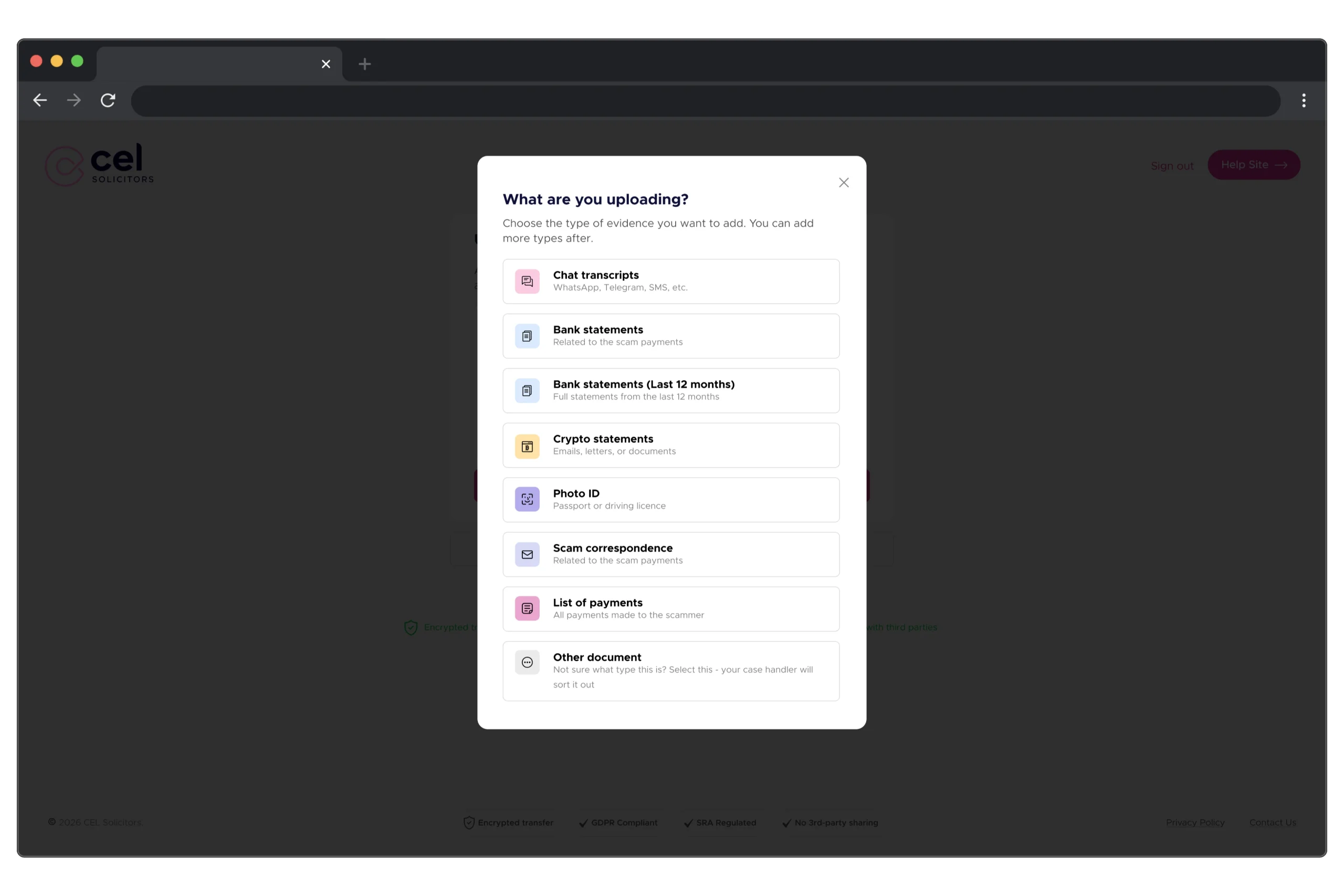Close the current browser tab
The height and width of the screenshot is (896, 1344).
325,64
